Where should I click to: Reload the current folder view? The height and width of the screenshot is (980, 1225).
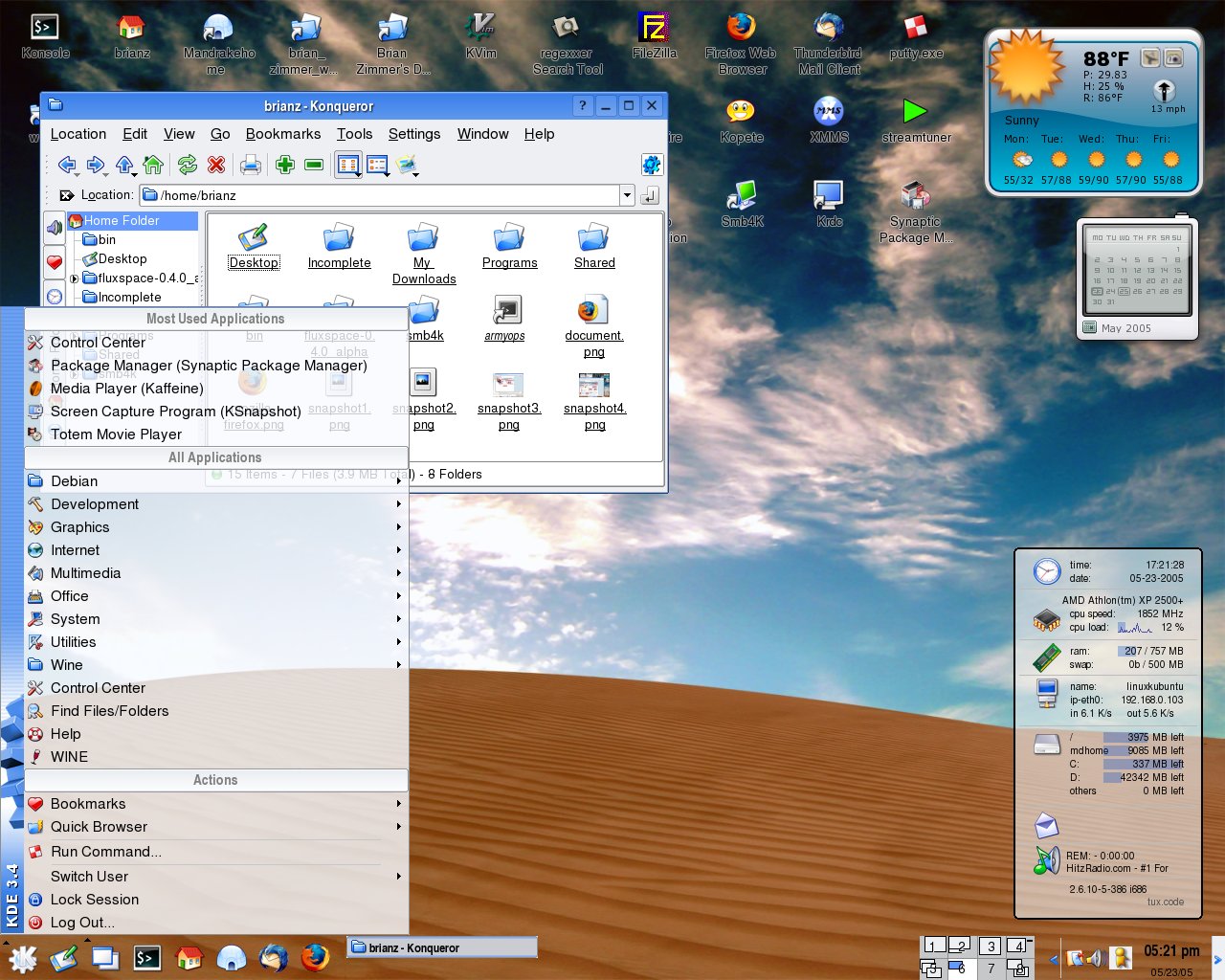coord(188,165)
